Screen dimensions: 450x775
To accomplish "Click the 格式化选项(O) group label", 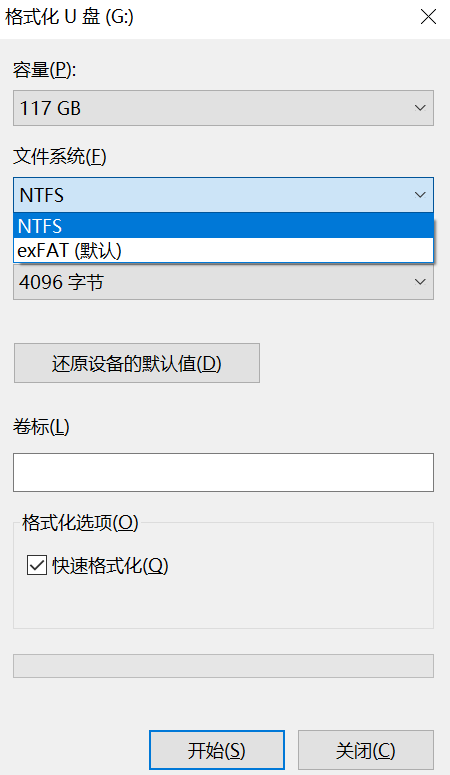I will pos(80,522).
